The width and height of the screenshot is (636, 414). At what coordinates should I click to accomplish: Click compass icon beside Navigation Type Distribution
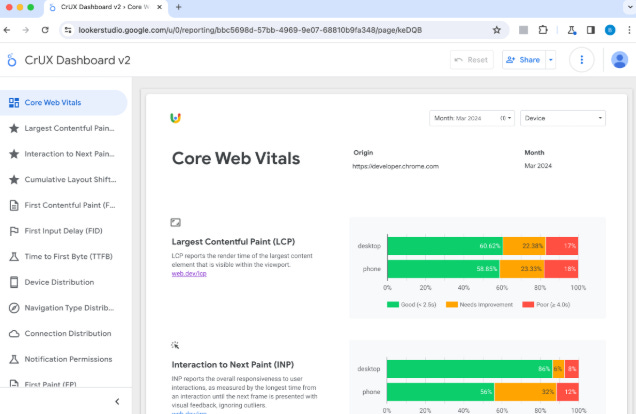[x=14, y=308]
